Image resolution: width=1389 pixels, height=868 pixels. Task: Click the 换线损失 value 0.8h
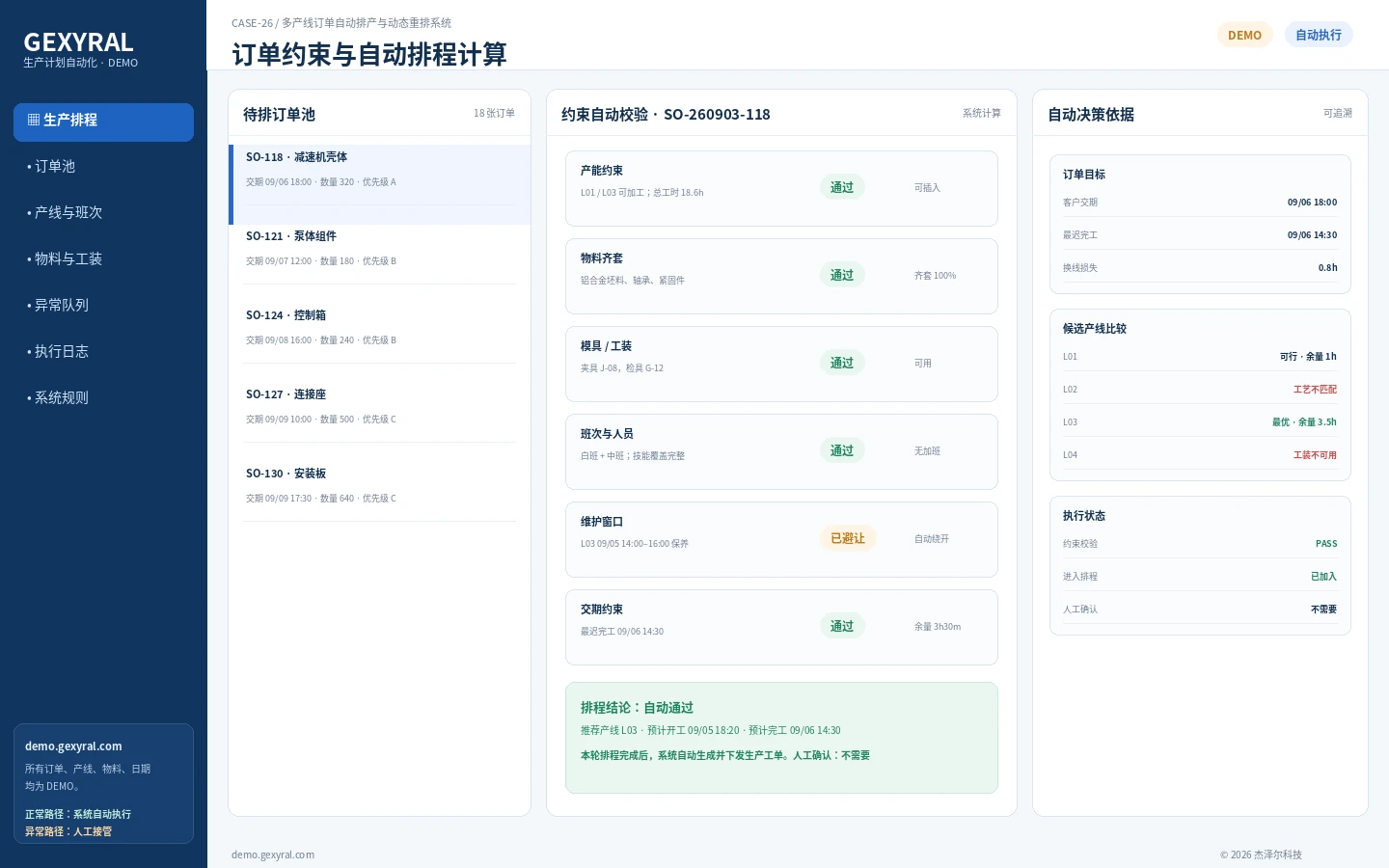[1328, 268]
